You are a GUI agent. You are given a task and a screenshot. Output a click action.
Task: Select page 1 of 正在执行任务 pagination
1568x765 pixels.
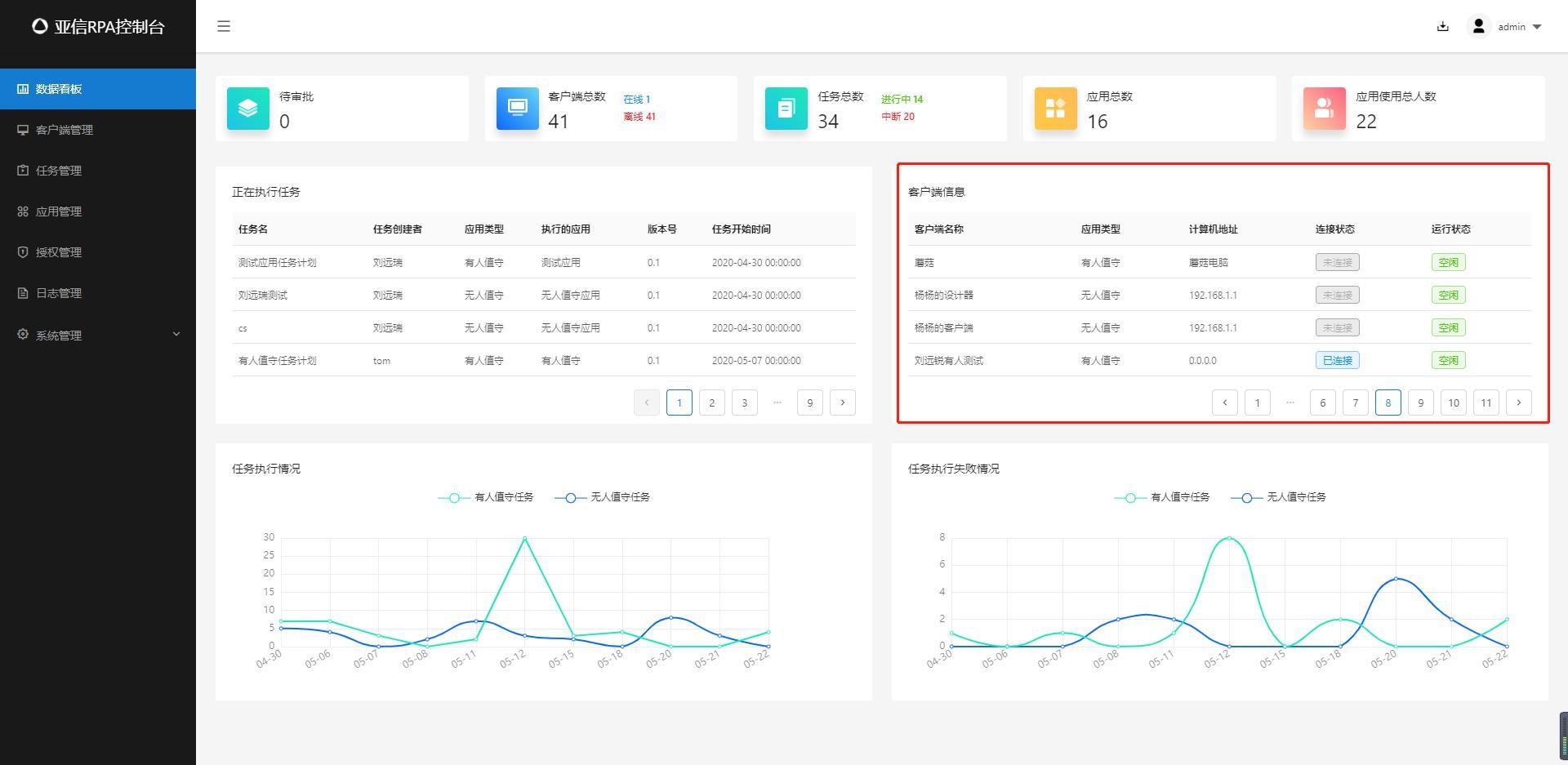tap(679, 403)
